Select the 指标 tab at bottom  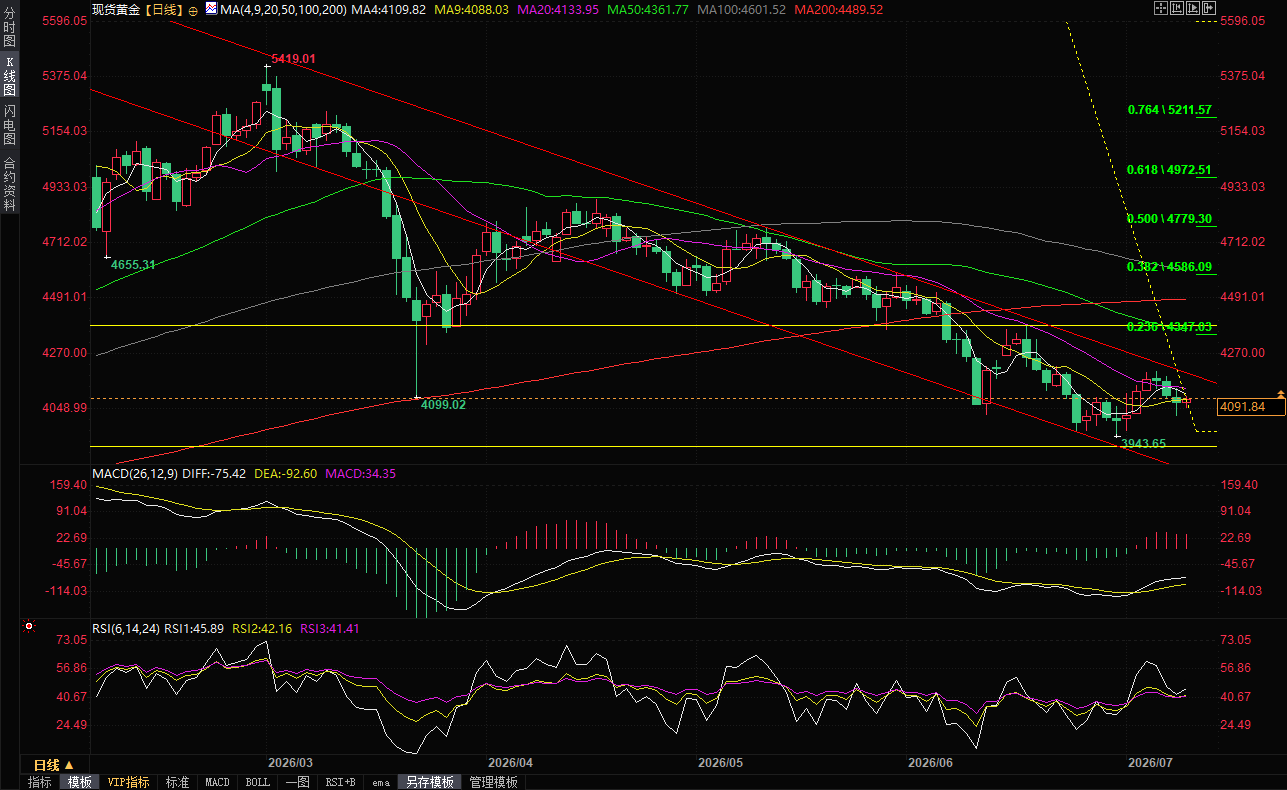[40, 782]
